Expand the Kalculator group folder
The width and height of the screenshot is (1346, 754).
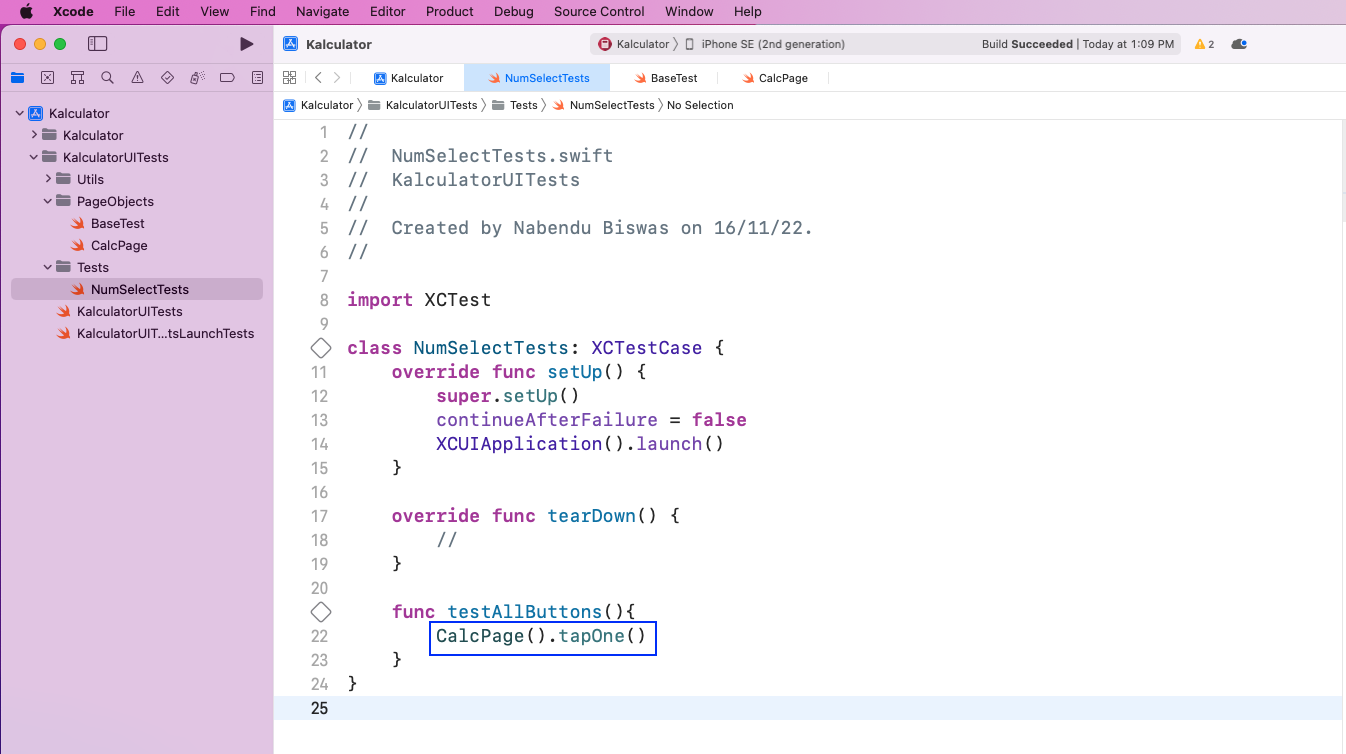[x=34, y=135]
